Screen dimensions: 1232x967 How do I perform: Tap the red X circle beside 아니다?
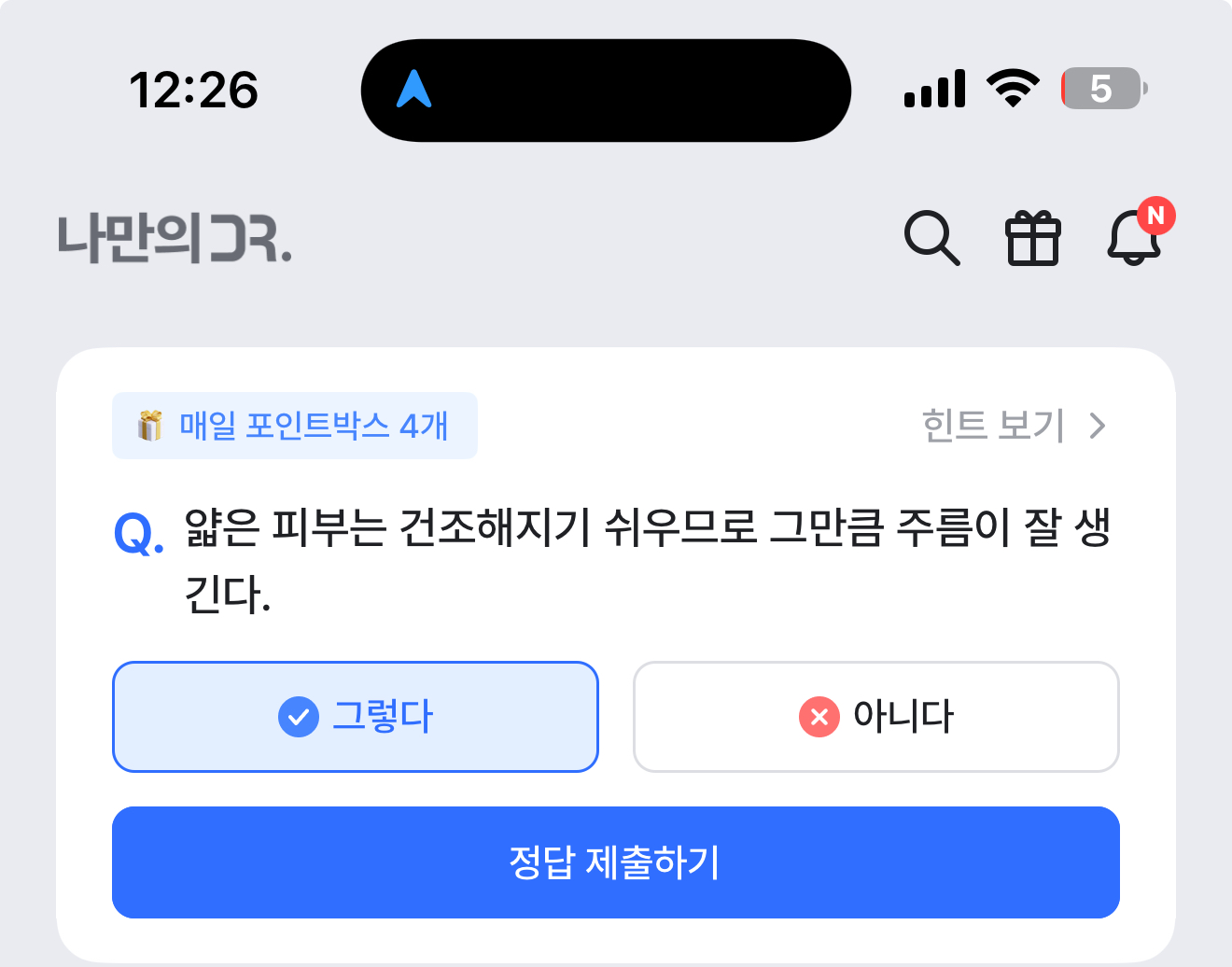[819, 717]
